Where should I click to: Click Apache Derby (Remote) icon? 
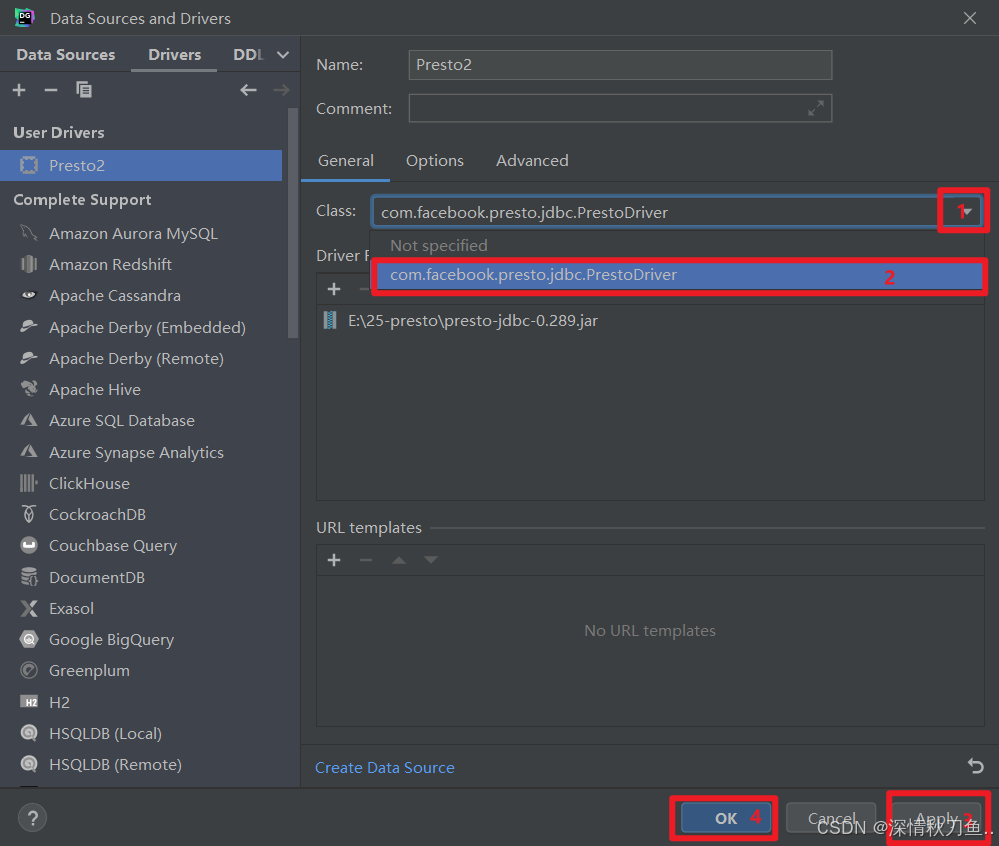[29, 358]
